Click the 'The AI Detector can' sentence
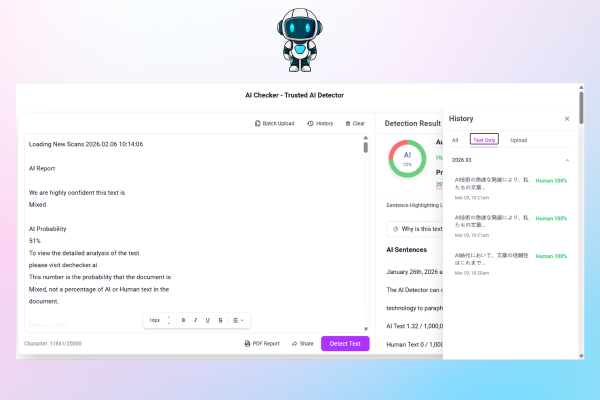Screen dimensions: 600x400 pos(414,290)
